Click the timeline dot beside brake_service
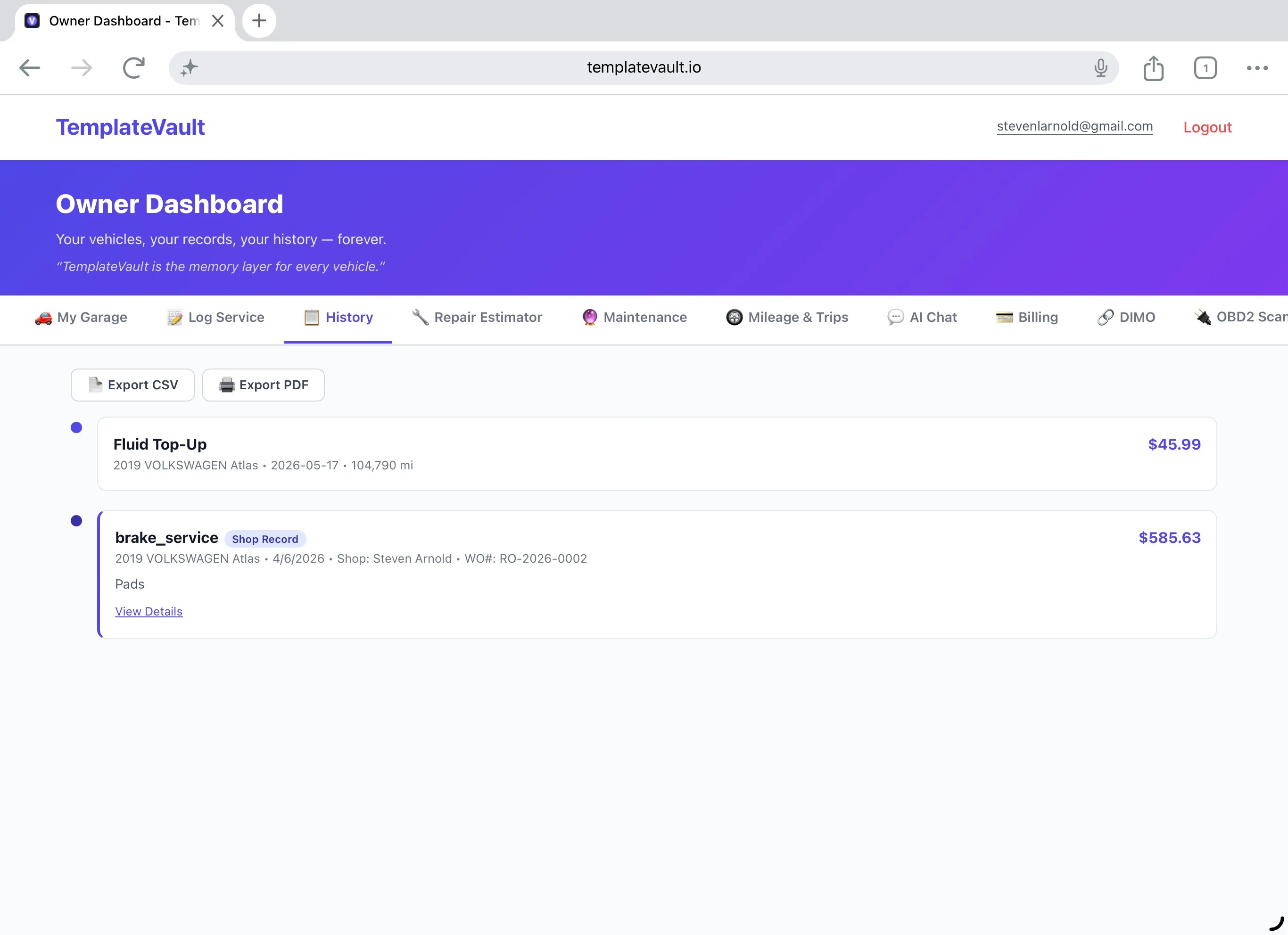Screen dimensions: 1288x935 [x=77, y=521]
